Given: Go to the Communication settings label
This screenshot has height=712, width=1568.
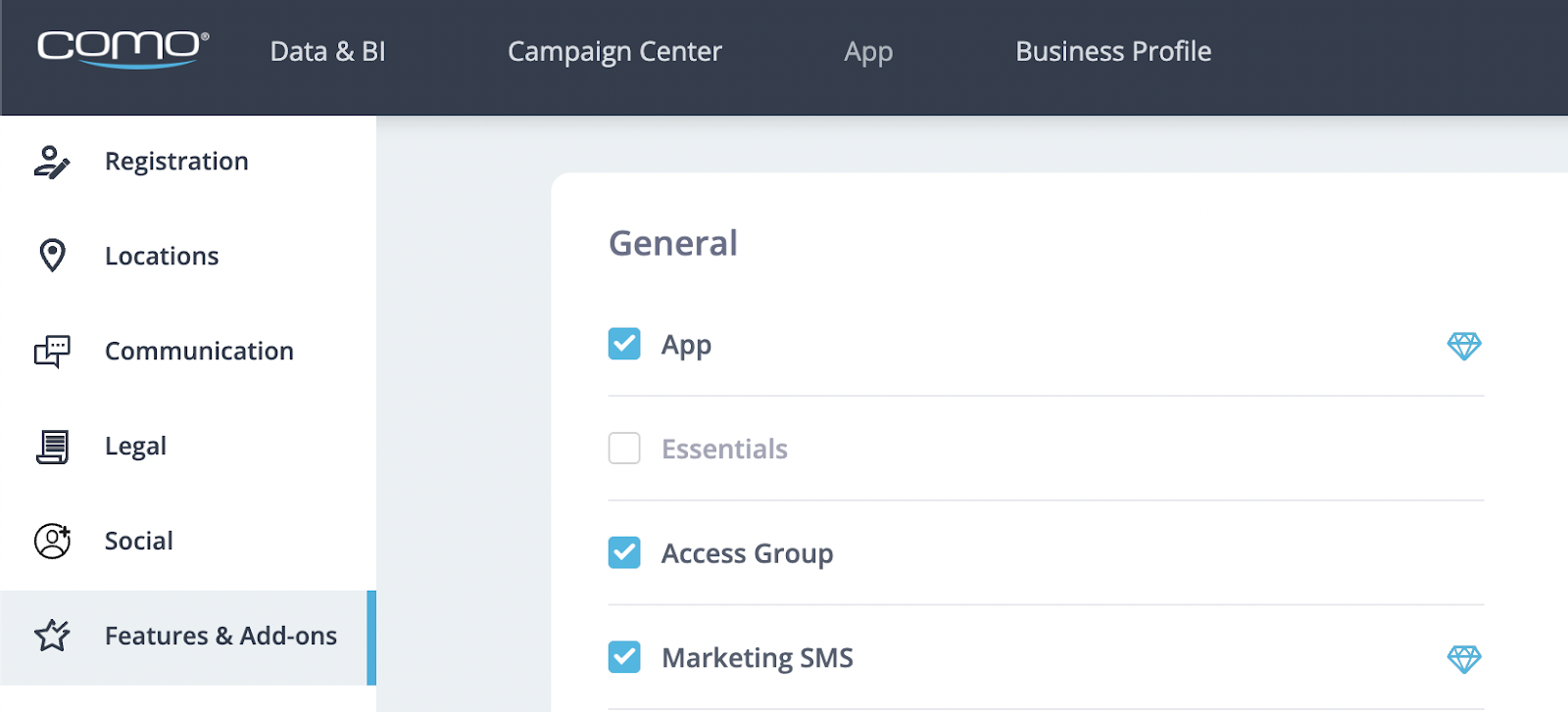Looking at the screenshot, I should pos(199,351).
